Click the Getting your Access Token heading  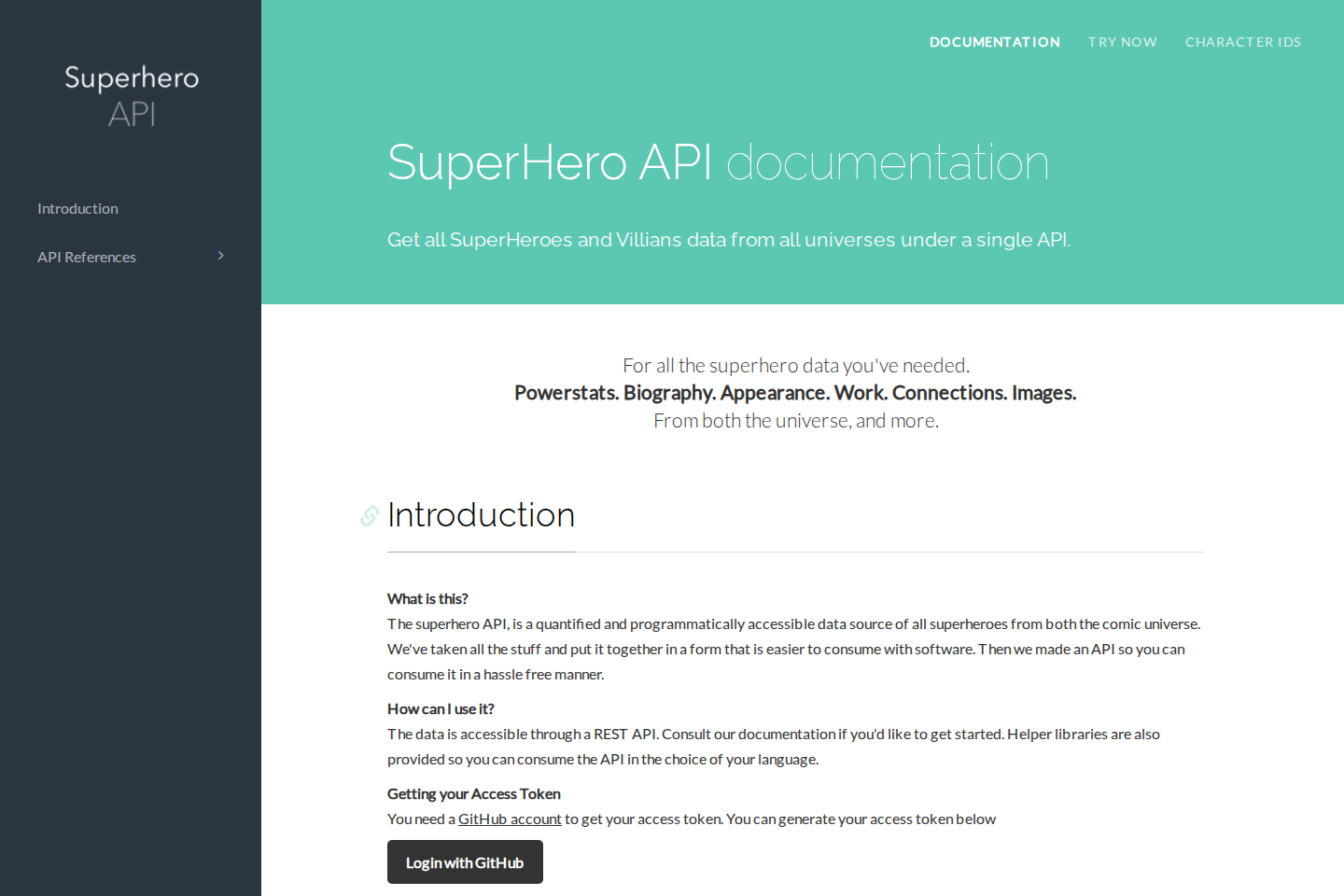point(473,793)
